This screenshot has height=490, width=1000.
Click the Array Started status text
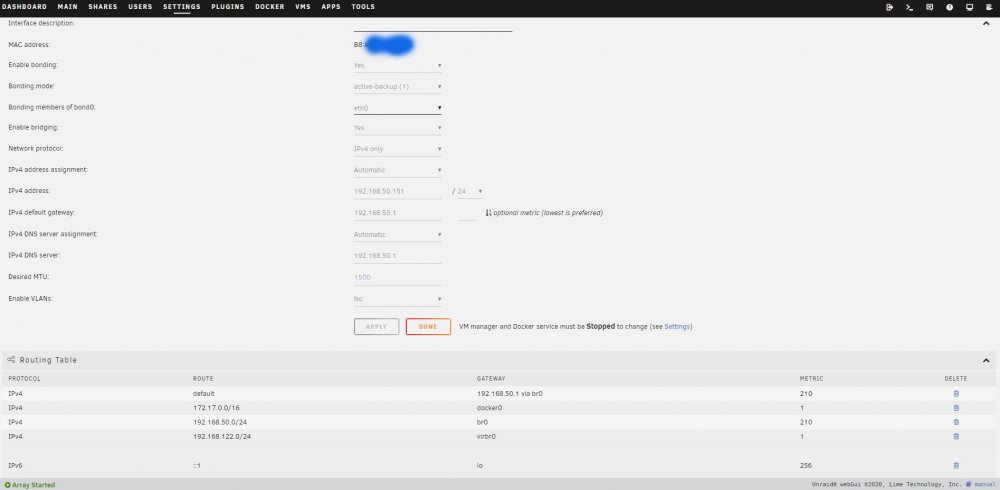pyautogui.click(x=33, y=485)
